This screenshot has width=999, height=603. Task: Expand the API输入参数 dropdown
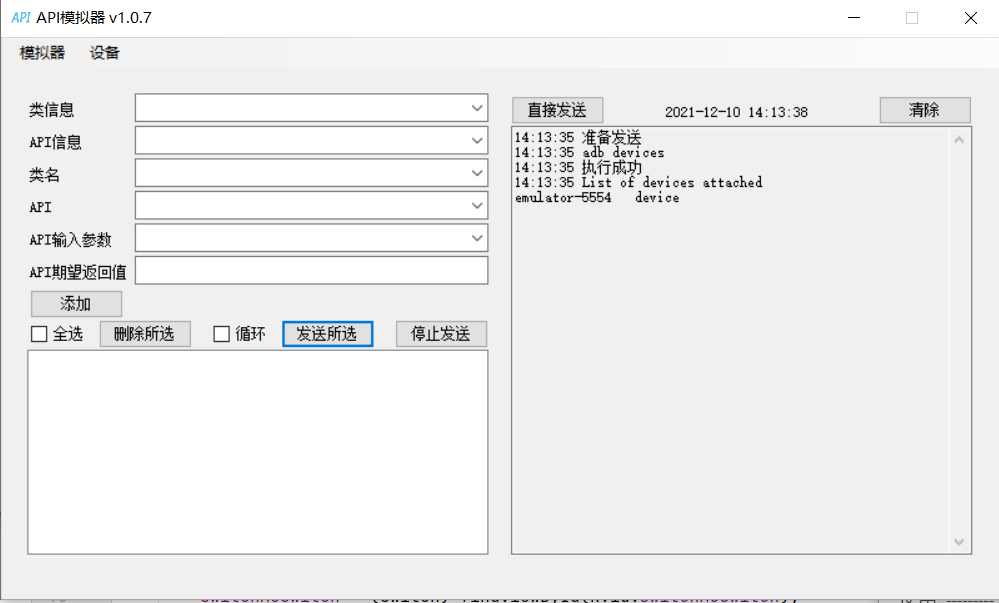click(477, 238)
